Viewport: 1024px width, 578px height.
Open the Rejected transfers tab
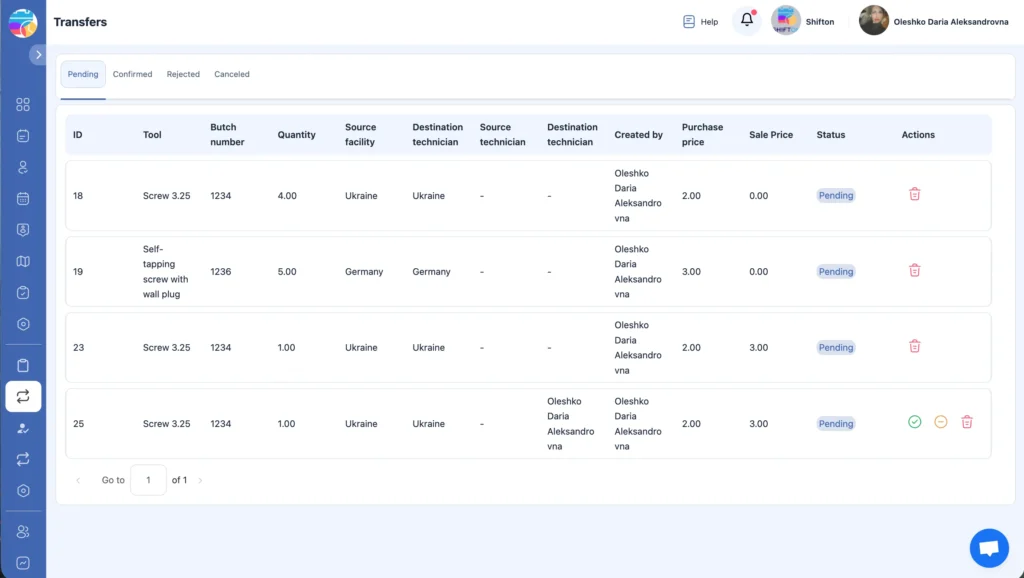tap(183, 74)
